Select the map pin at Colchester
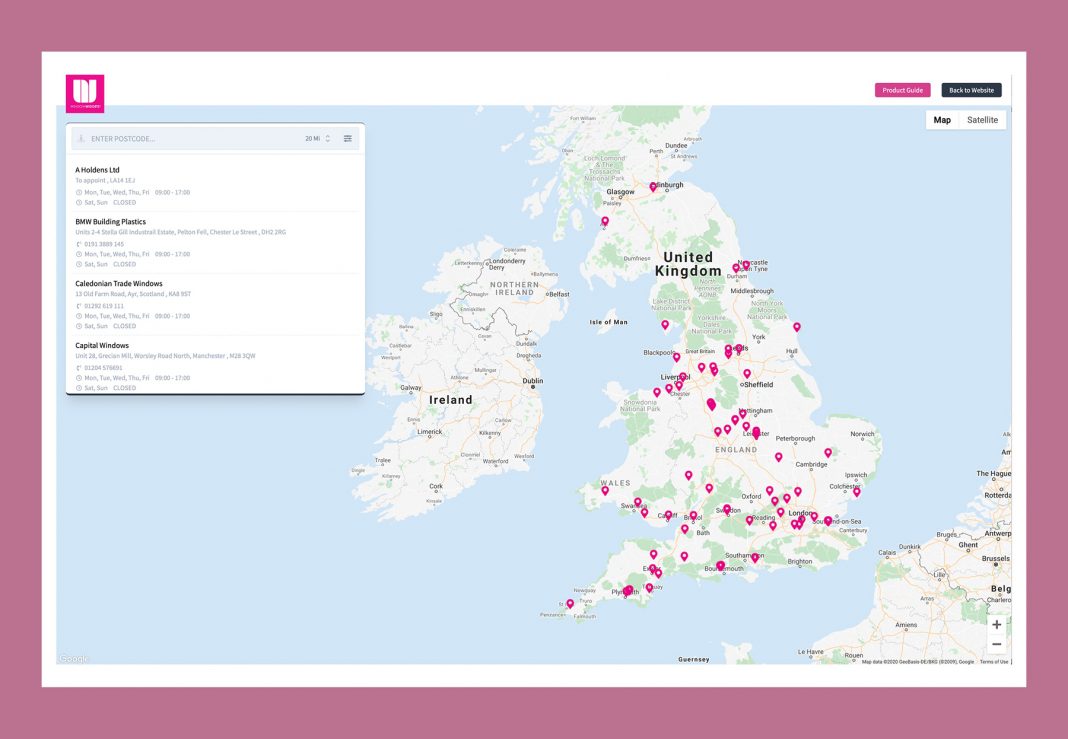 coord(857,491)
